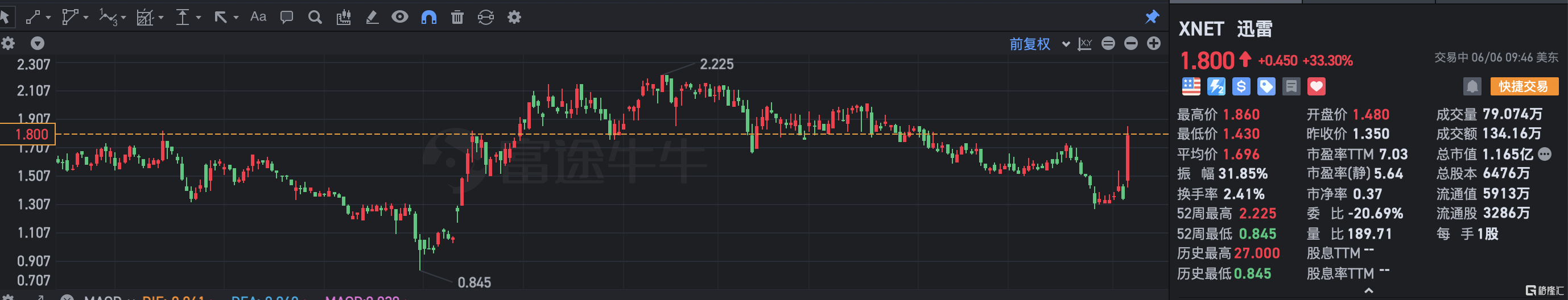Open chart settings gear below toolbar
Screen dimensions: 1568x300
(8, 43)
